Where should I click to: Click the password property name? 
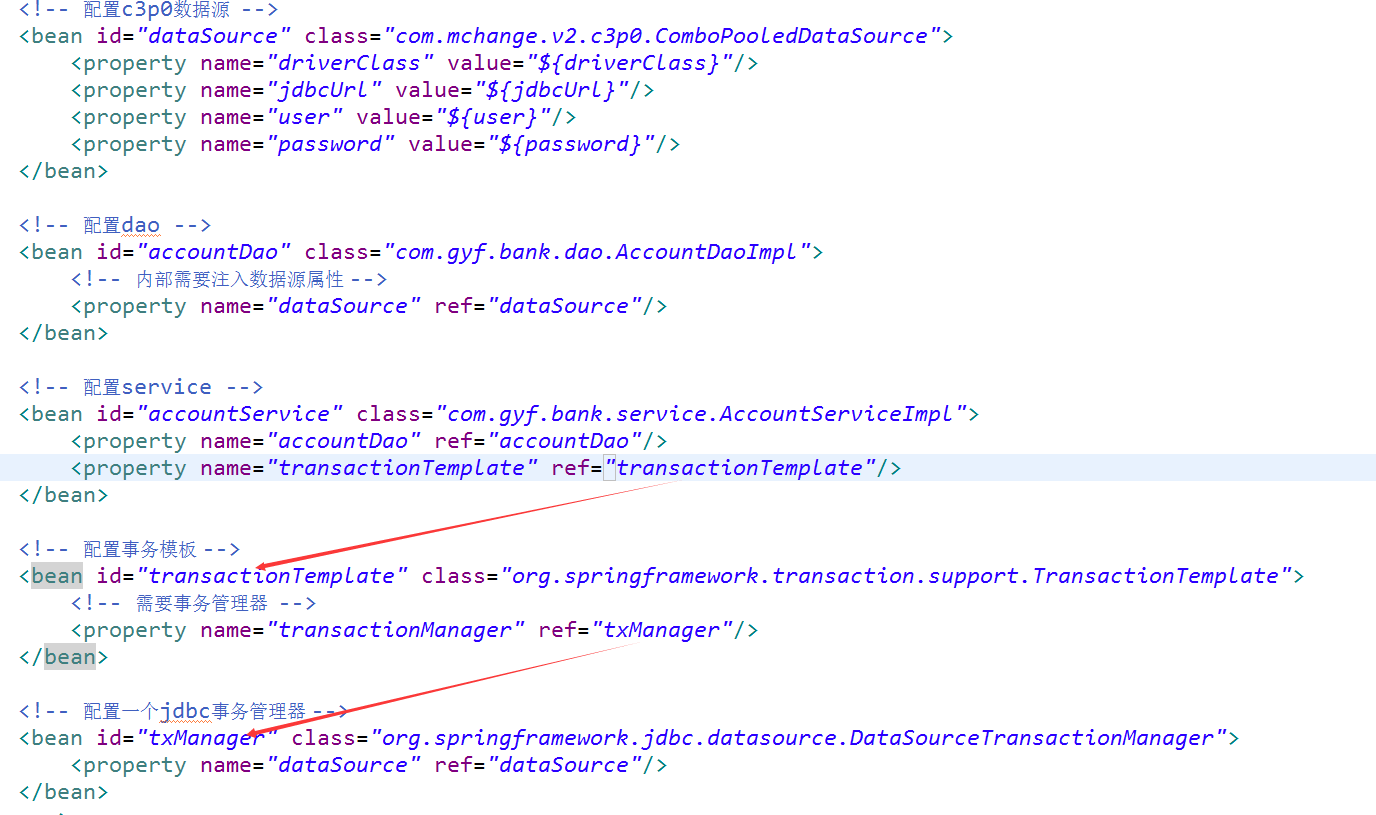(x=330, y=144)
